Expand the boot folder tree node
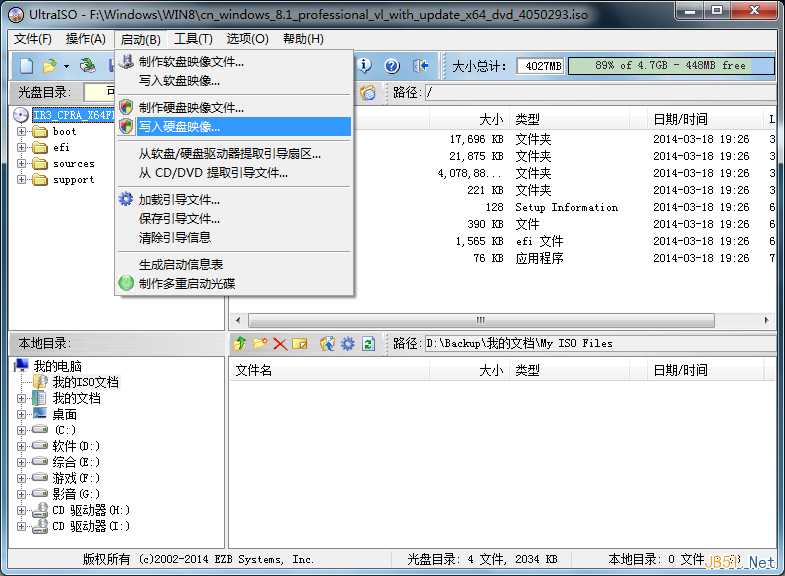785x576 pixels. pos(21,132)
